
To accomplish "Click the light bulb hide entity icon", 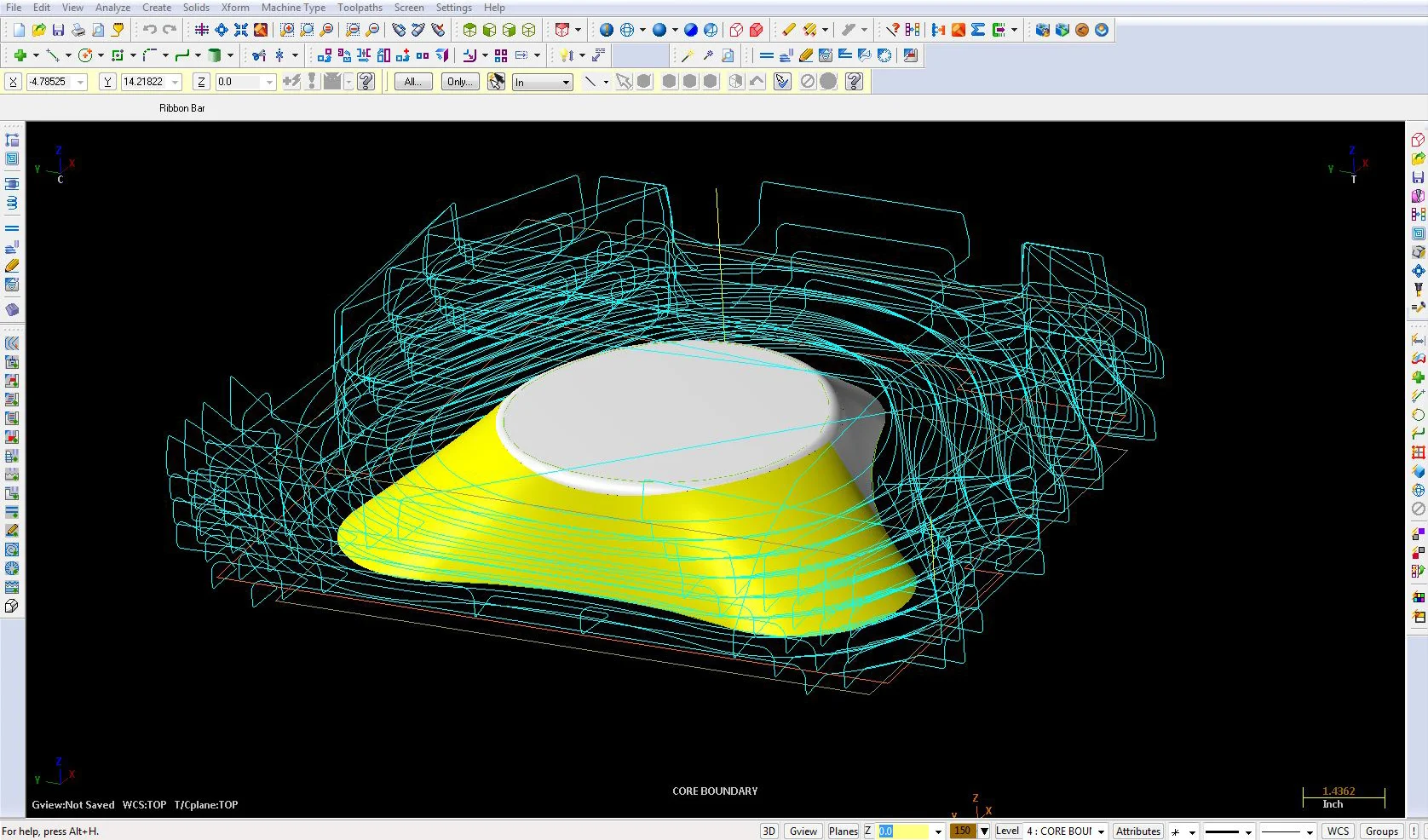I will point(567,55).
